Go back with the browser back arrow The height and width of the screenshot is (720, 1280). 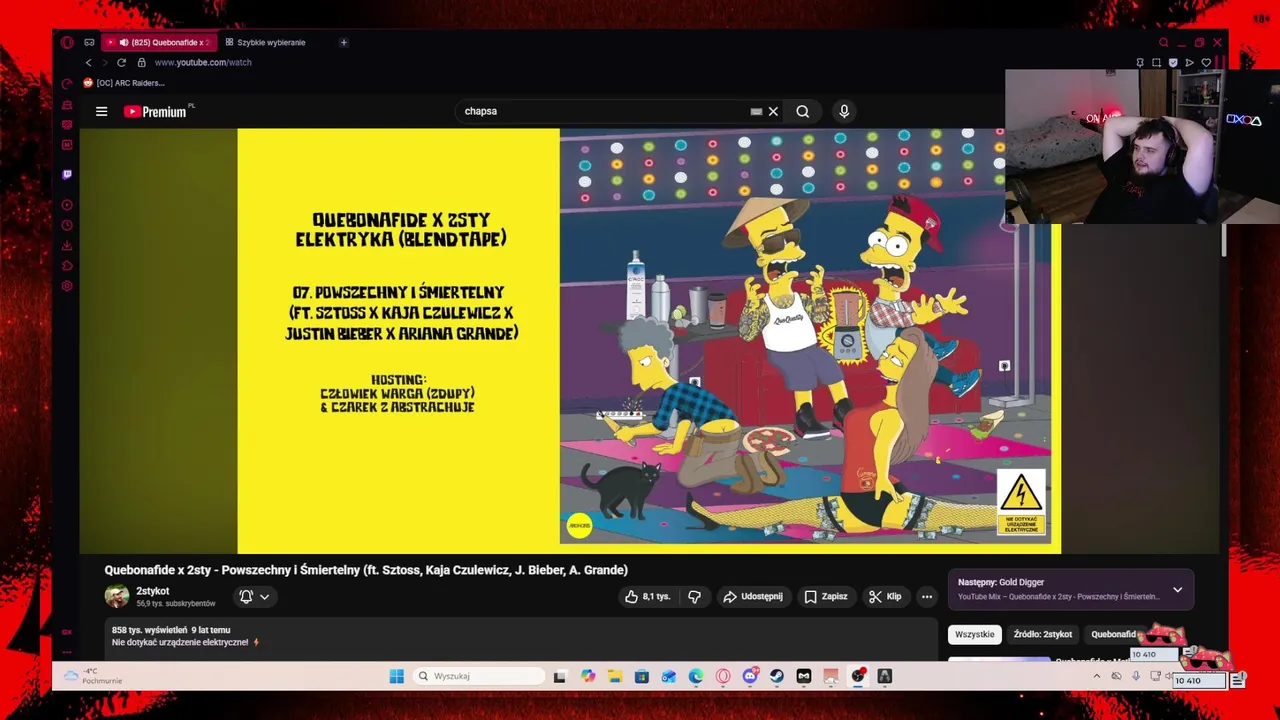(88, 62)
